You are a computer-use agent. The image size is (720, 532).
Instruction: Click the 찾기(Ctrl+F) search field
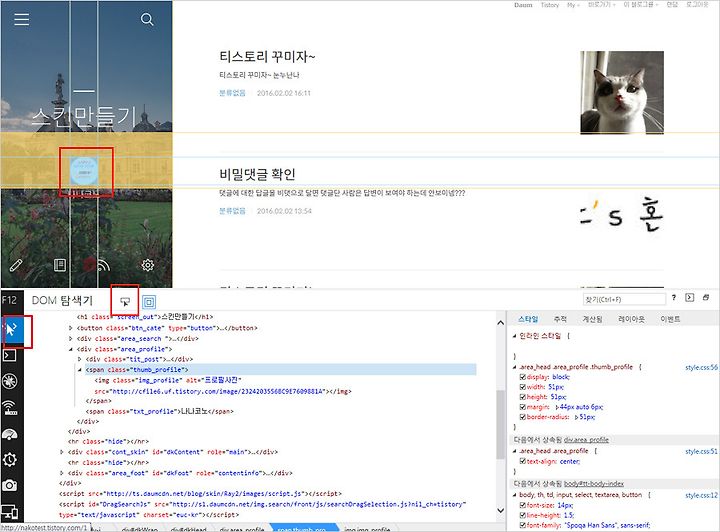(x=624, y=299)
